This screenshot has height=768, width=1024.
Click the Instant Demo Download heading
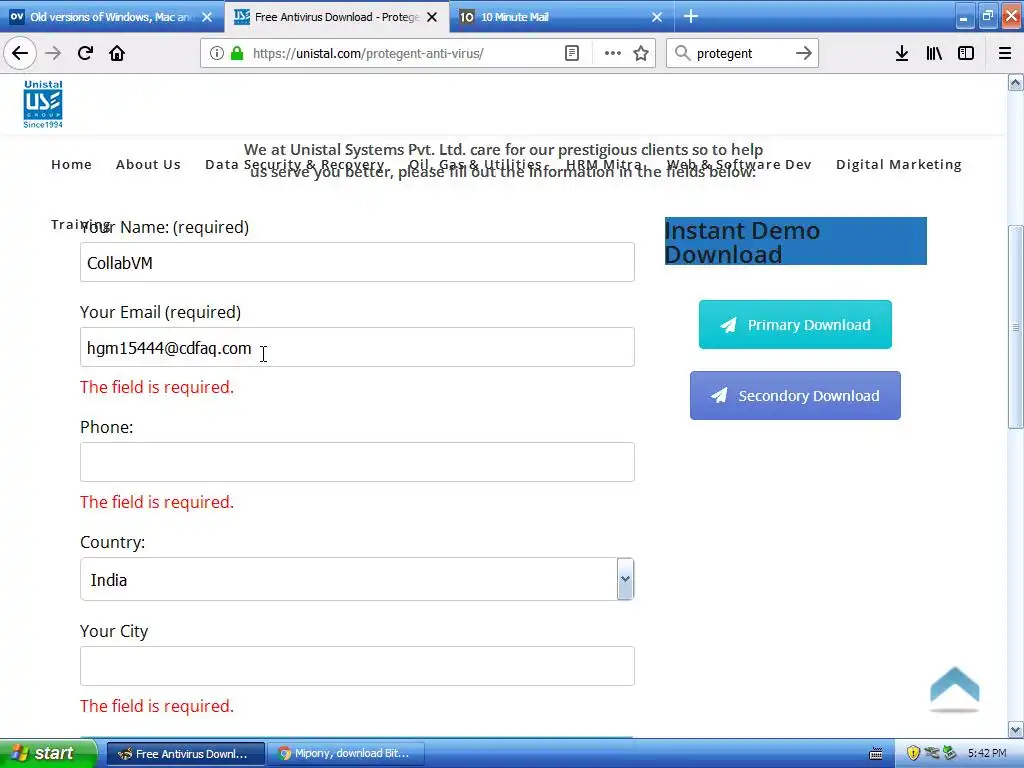tap(795, 242)
